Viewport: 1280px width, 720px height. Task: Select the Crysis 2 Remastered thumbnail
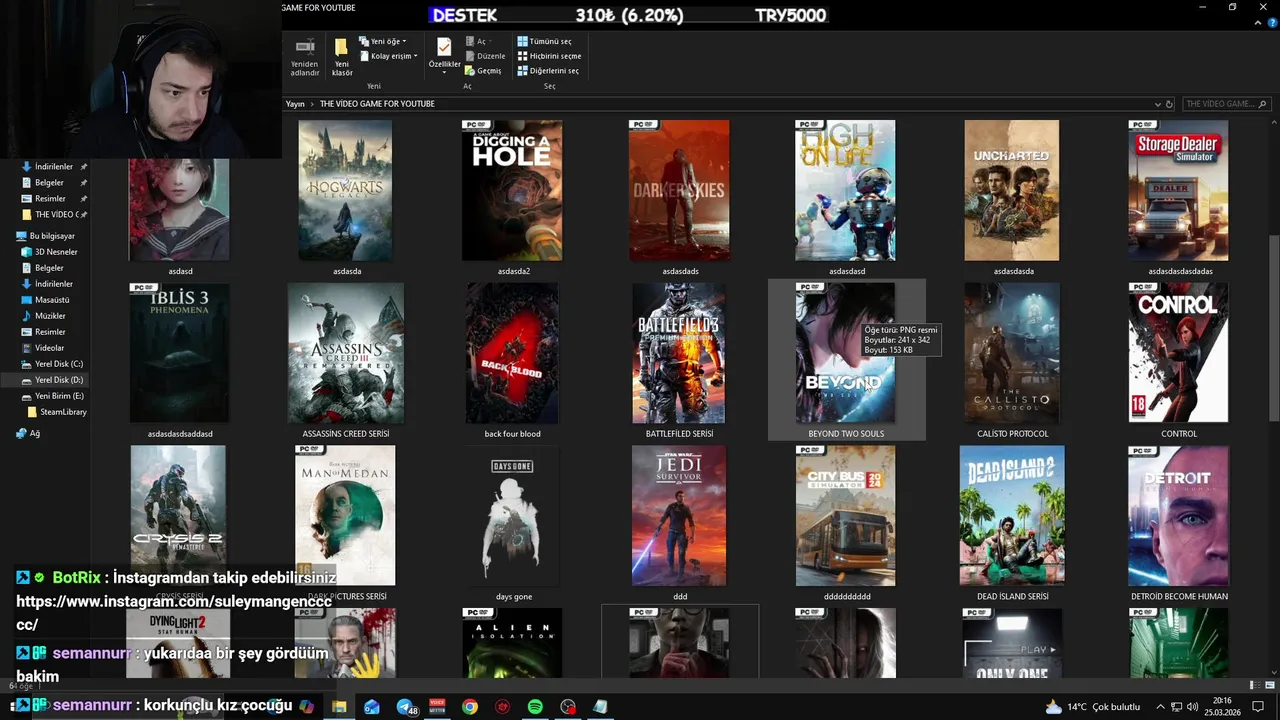pos(178,516)
